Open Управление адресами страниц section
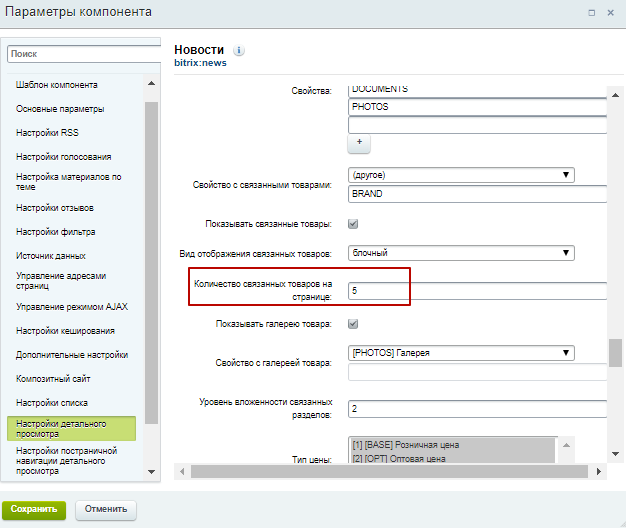626x528 pixels. coord(61,281)
